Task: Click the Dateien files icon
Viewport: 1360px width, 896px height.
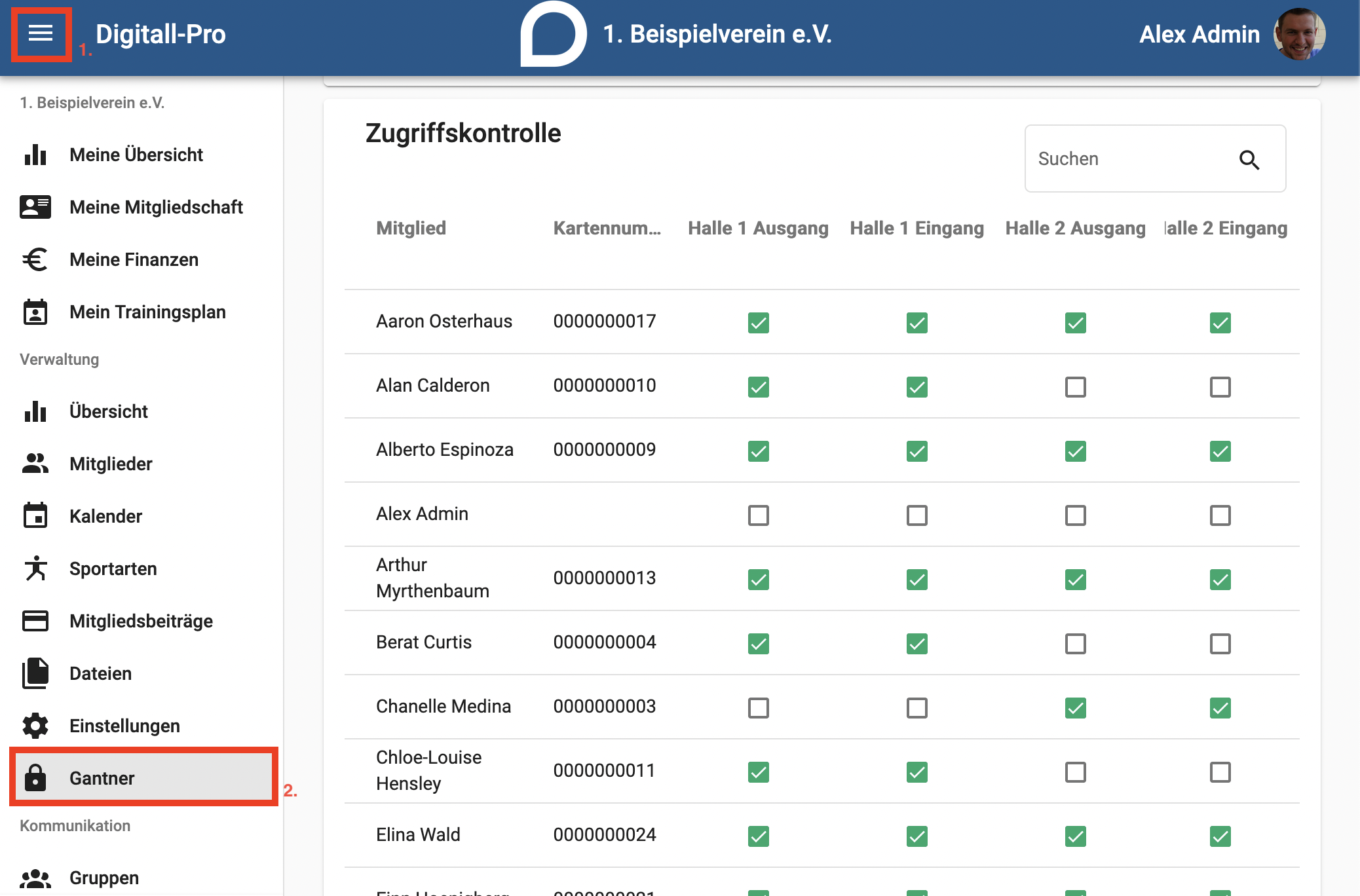Action: [35, 673]
